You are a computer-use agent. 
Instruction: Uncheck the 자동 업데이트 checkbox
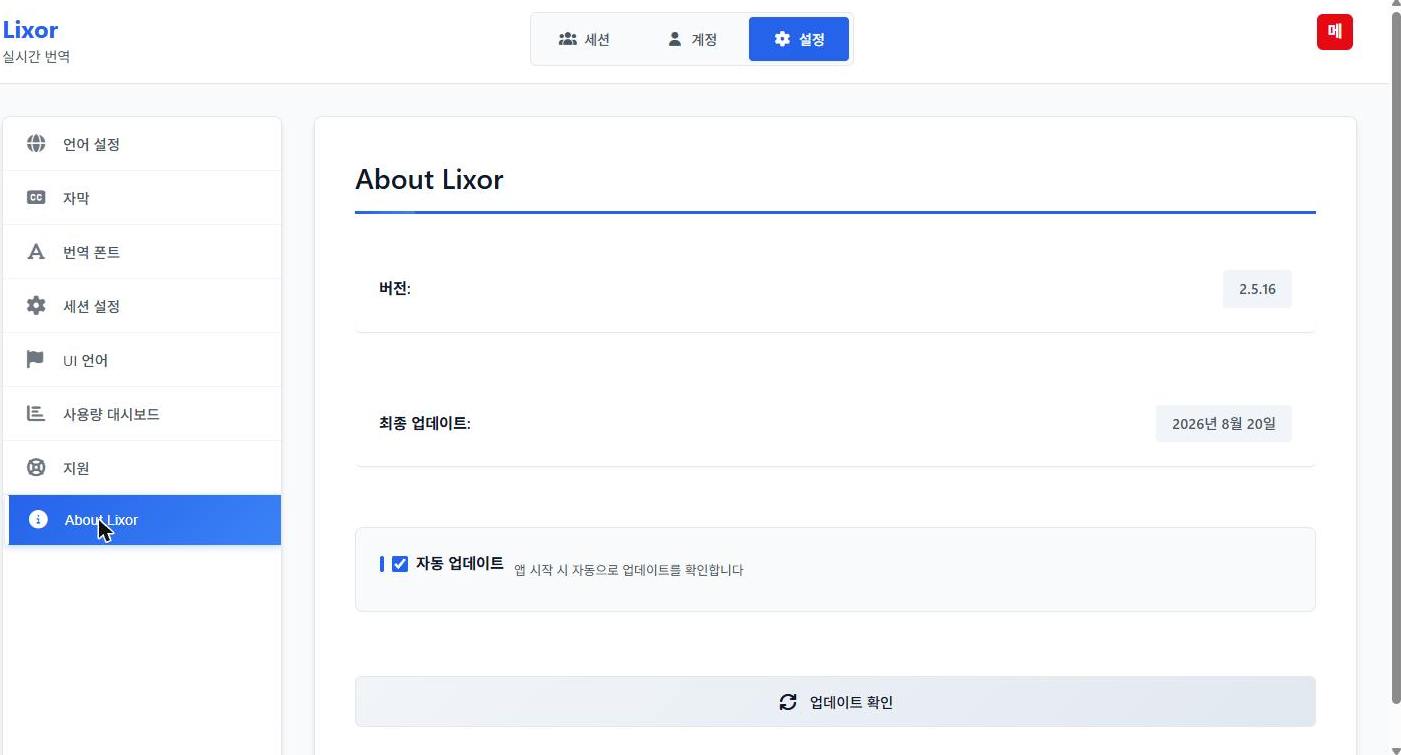(x=400, y=564)
